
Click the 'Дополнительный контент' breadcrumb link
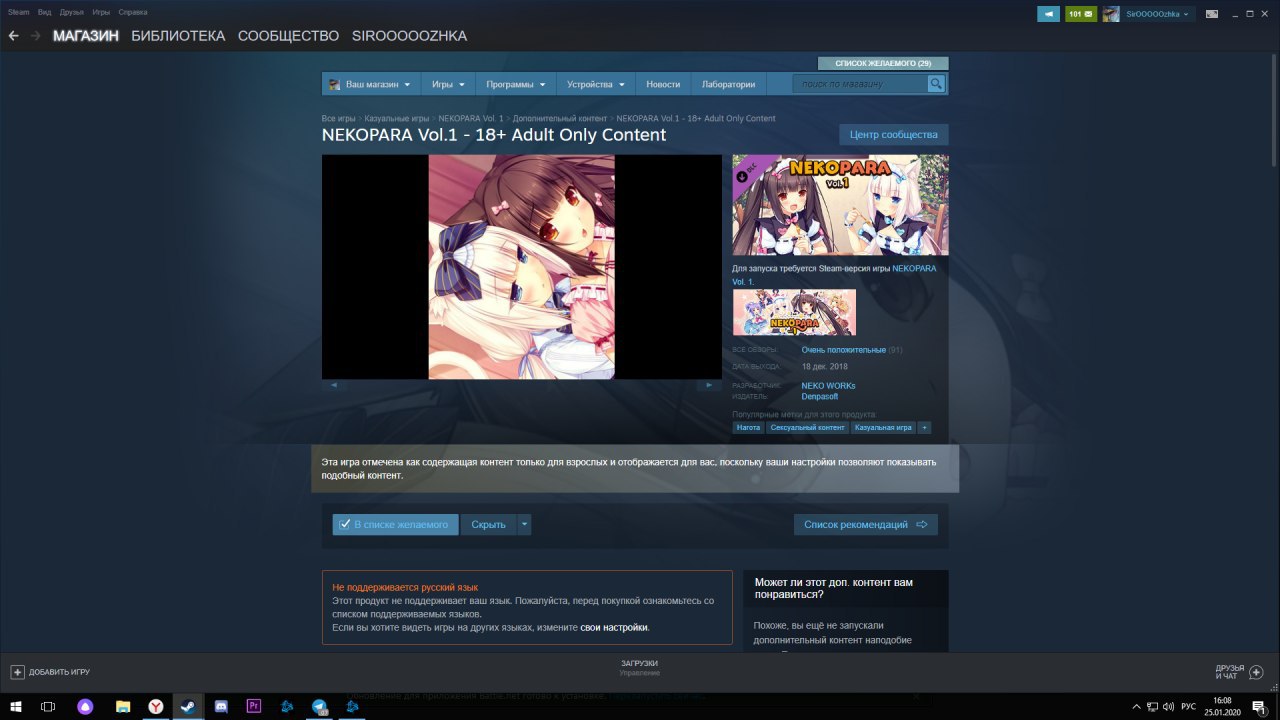[559, 118]
